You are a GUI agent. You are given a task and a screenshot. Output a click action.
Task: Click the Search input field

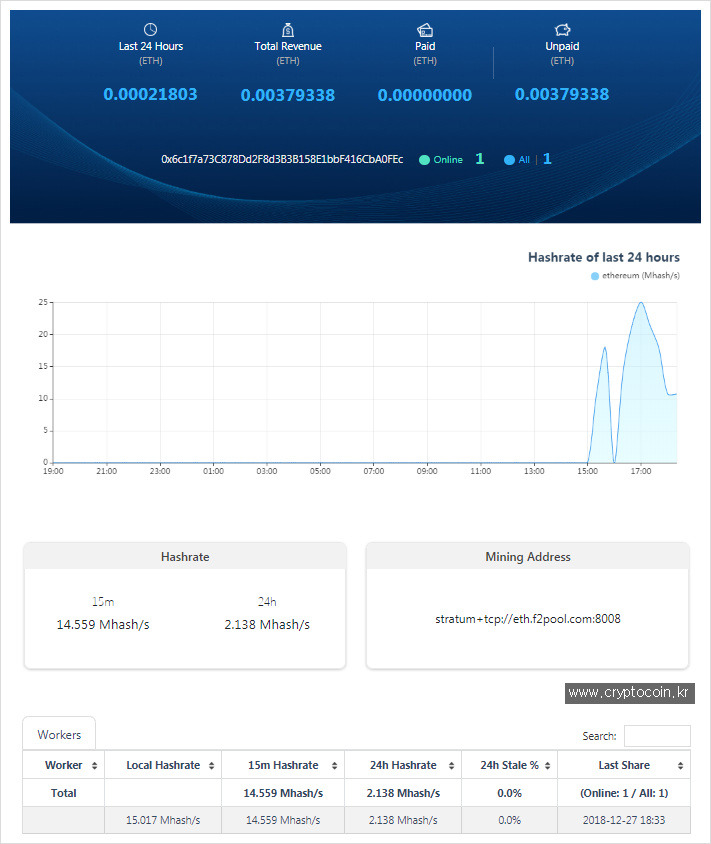click(657, 736)
